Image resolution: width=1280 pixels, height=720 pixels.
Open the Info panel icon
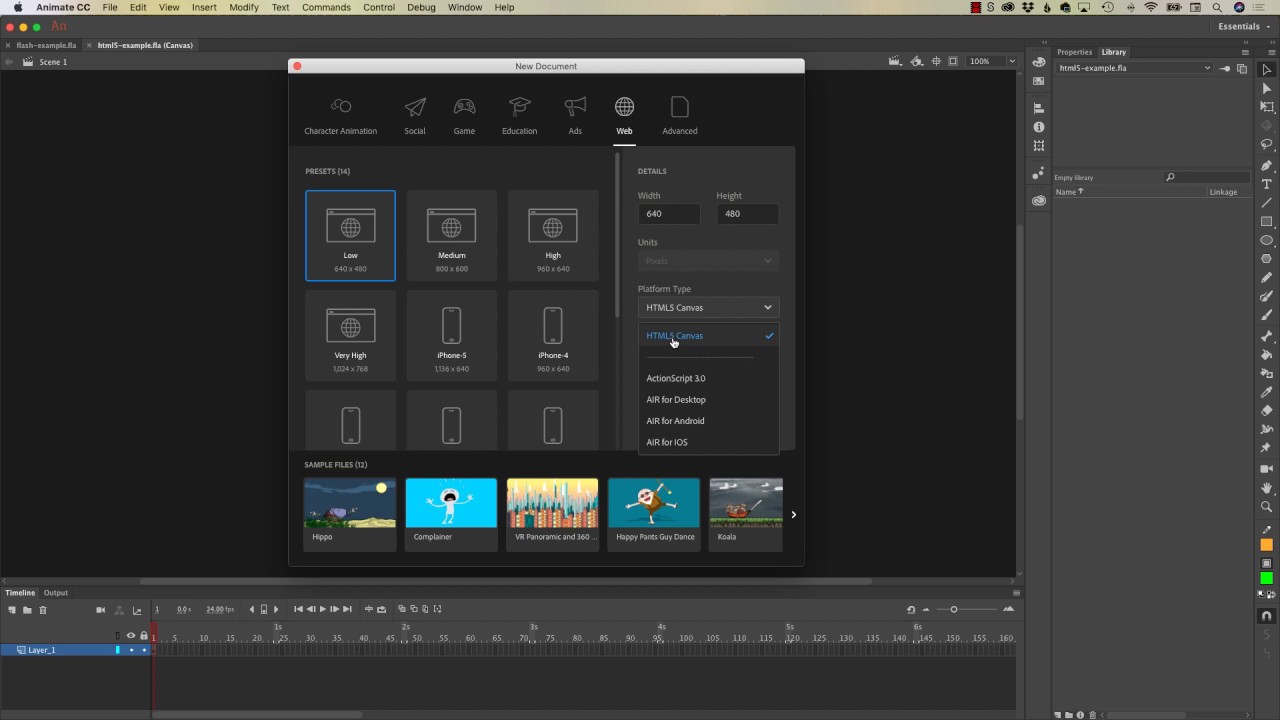(1039, 127)
